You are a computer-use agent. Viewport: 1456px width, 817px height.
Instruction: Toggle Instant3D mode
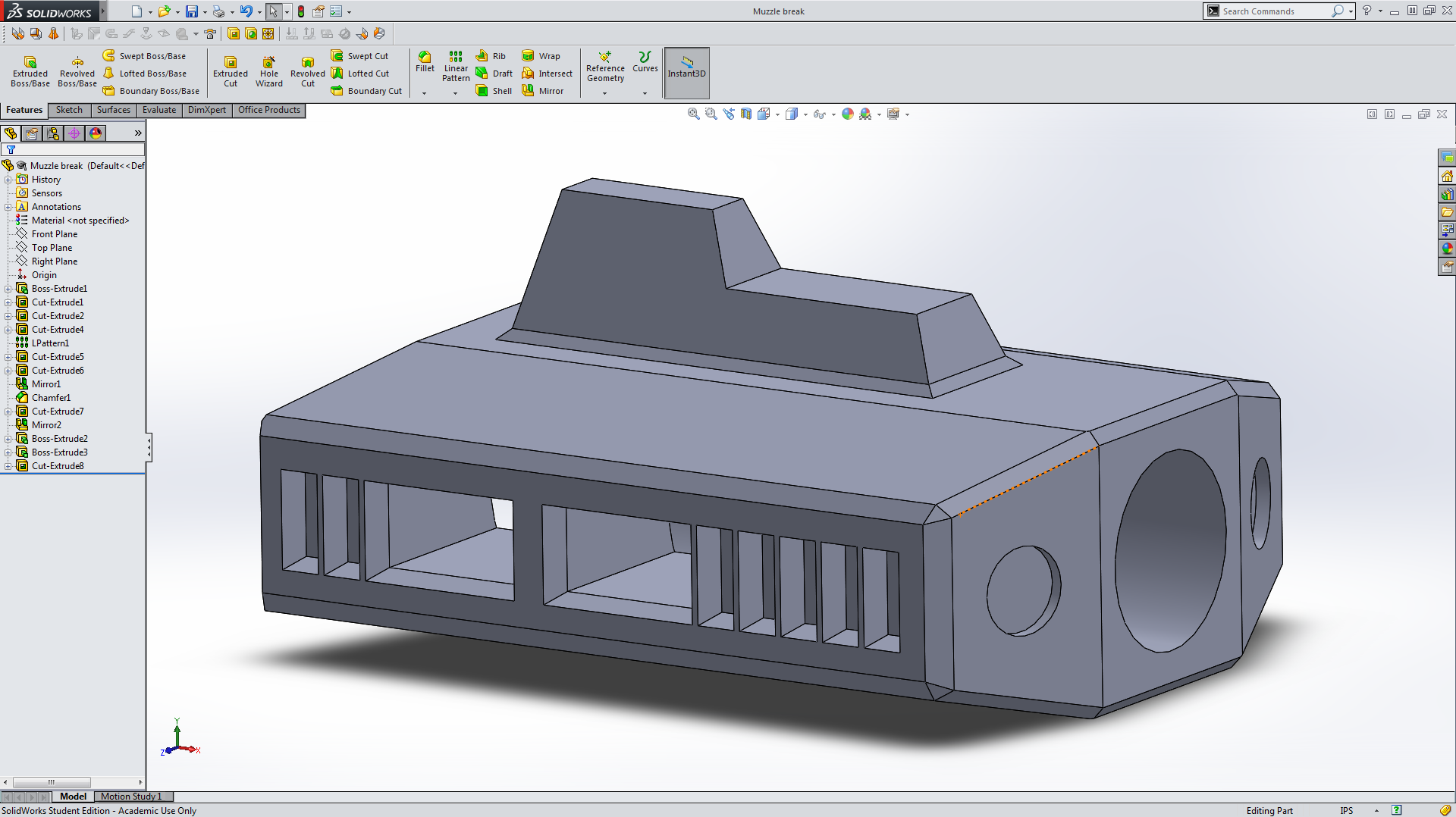pos(686,73)
